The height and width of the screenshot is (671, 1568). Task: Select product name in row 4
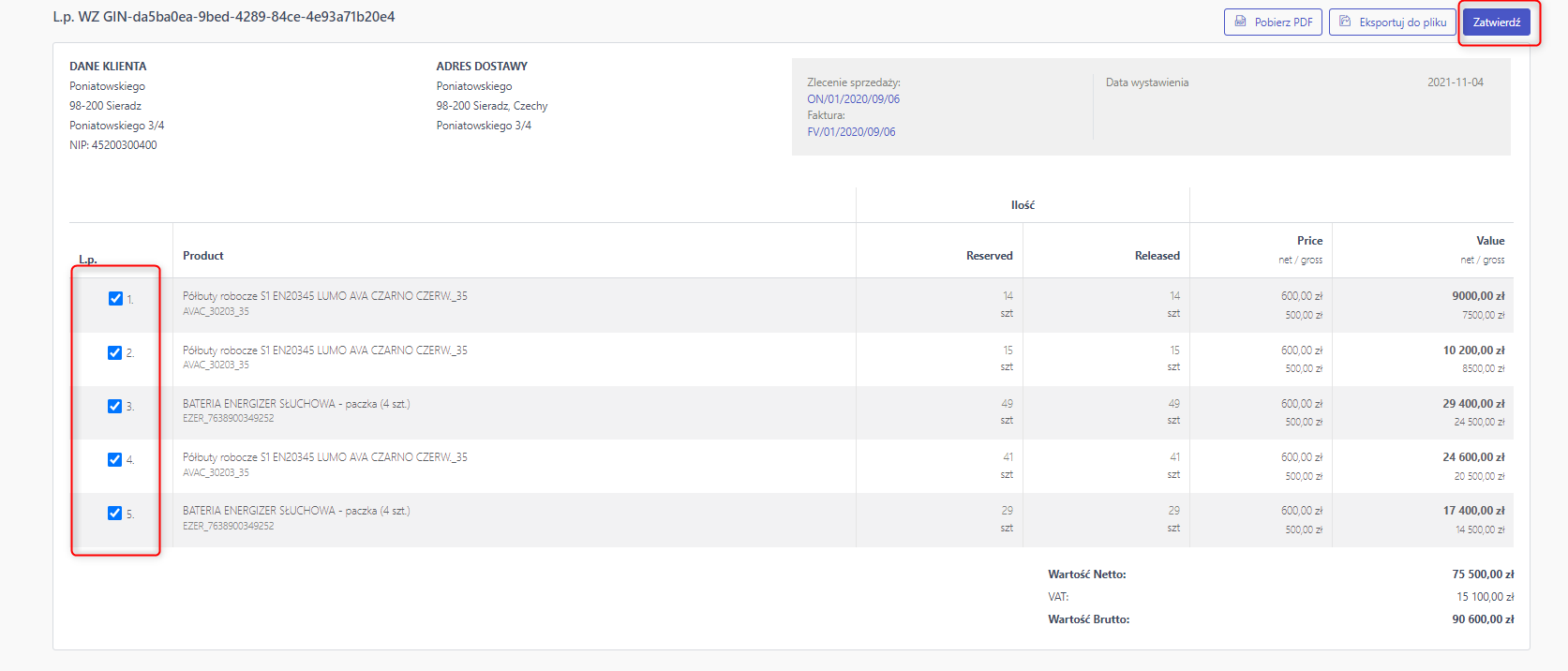click(x=325, y=457)
